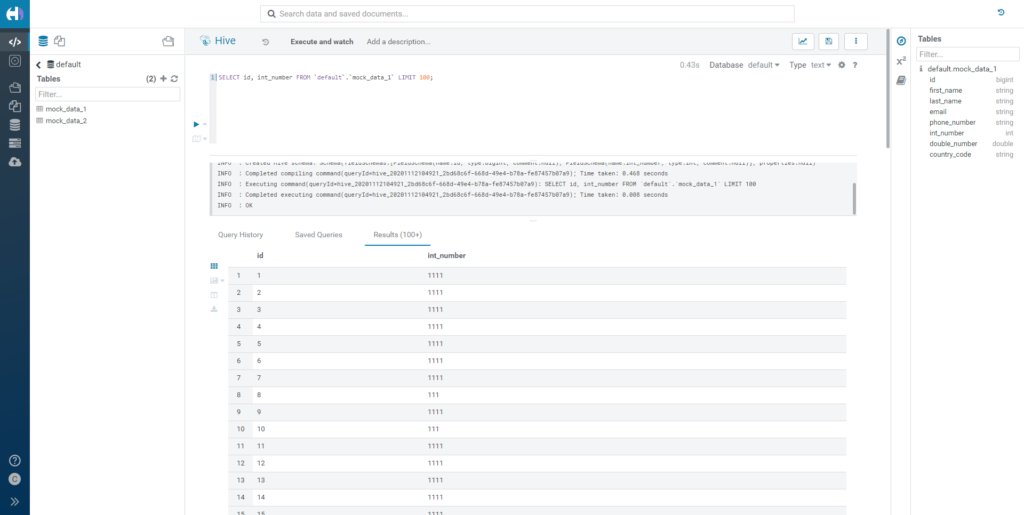Click the search data and saved documents box

coord(527,14)
